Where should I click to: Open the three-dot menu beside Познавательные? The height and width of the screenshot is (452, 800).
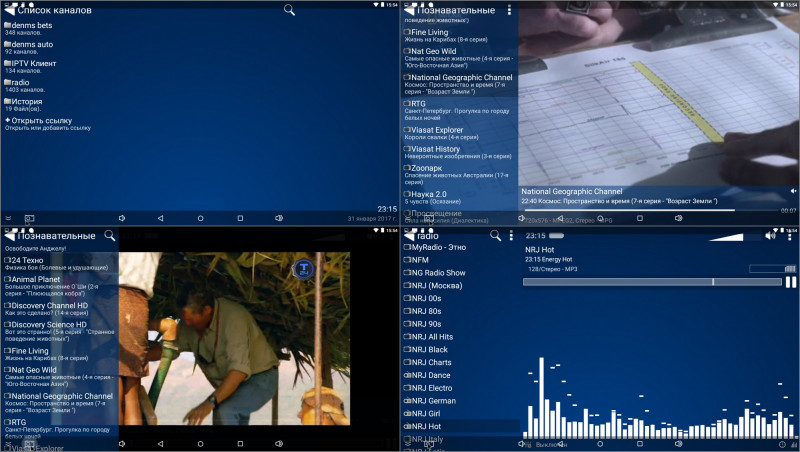(x=509, y=10)
